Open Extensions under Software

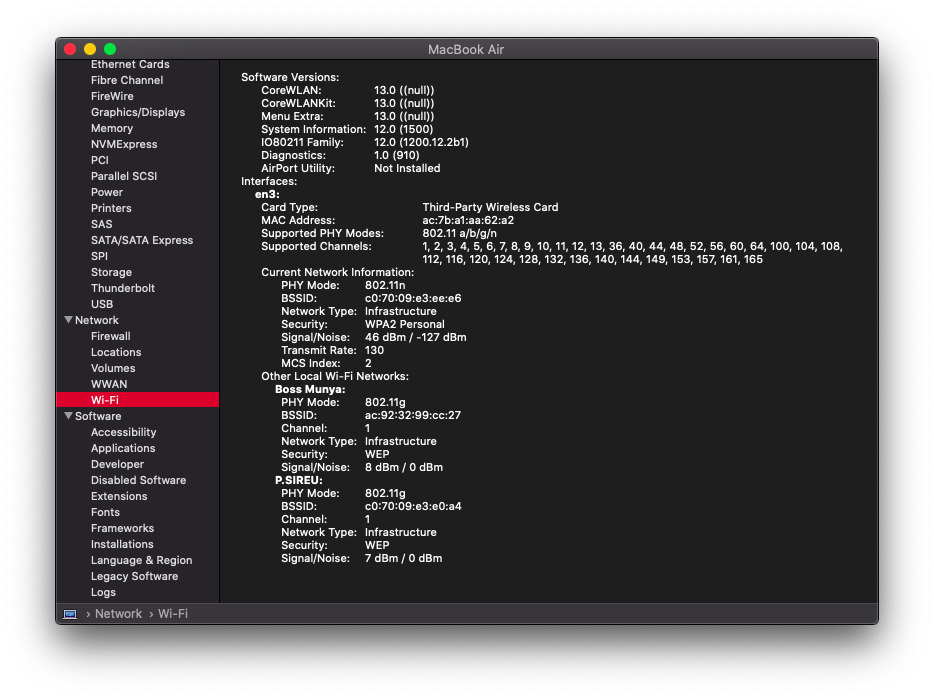[x=119, y=497]
